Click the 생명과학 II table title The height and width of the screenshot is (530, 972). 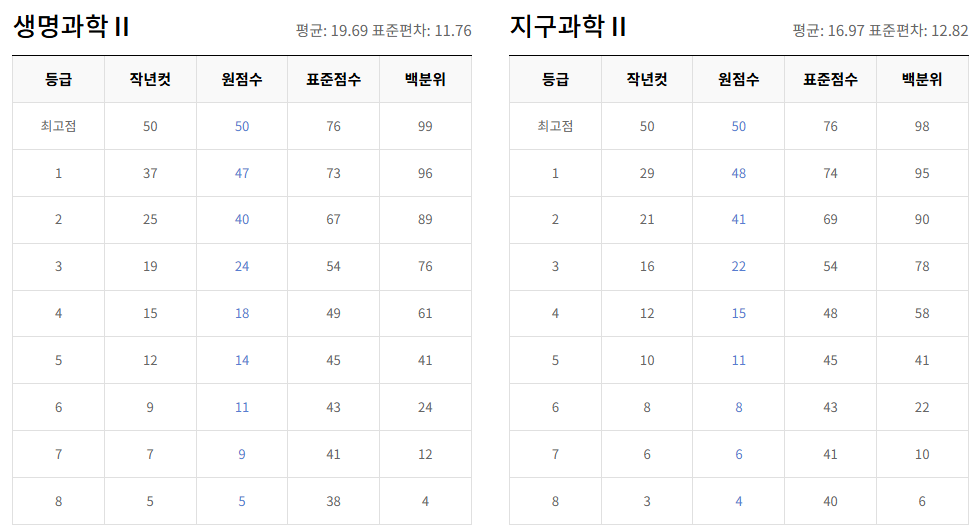[x=71, y=27]
